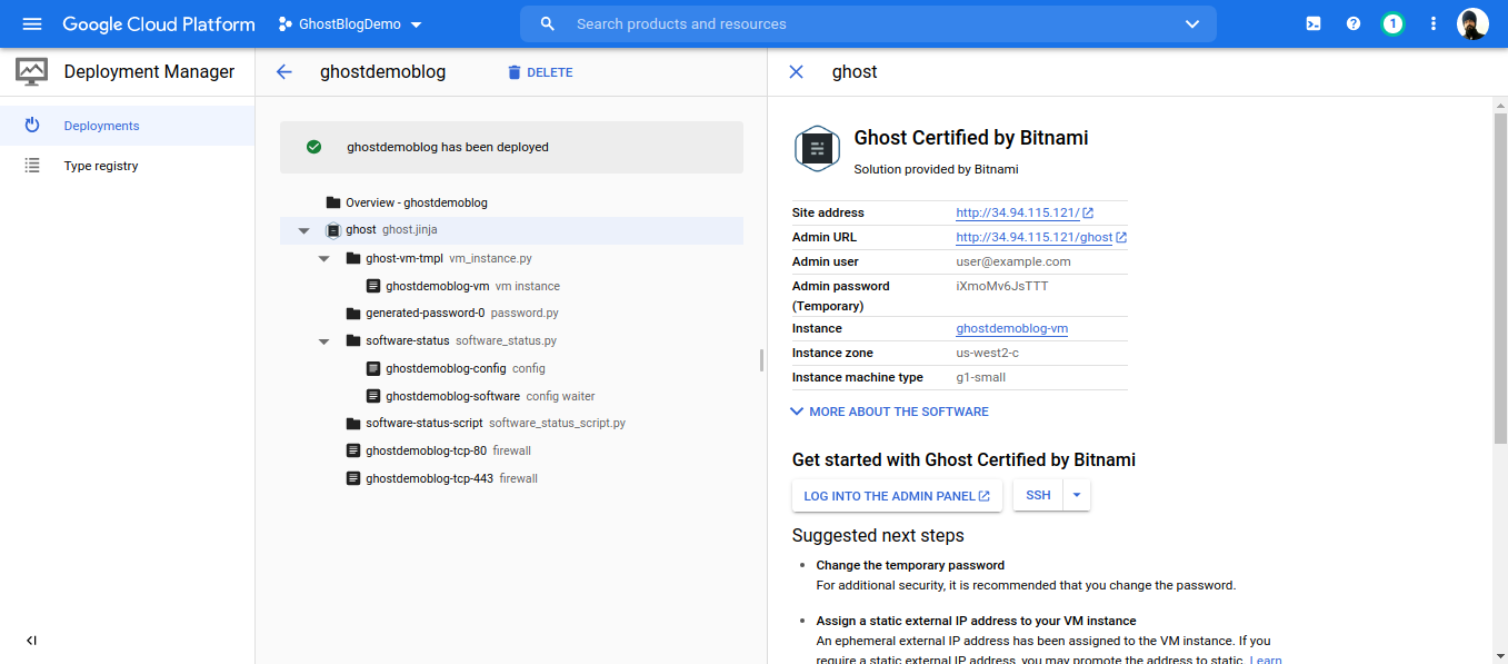The image size is (1508, 664).
Task: Click the back arrow next to ghostdemoblog
Action: pyautogui.click(x=284, y=71)
